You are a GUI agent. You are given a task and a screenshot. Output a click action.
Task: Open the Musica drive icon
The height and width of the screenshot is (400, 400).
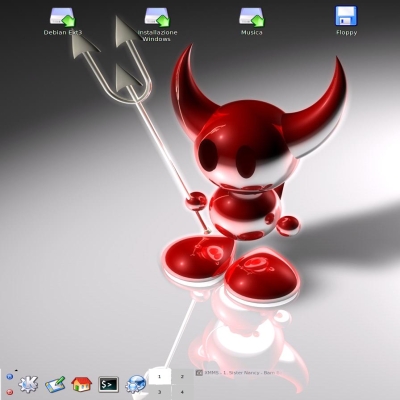tap(252, 17)
